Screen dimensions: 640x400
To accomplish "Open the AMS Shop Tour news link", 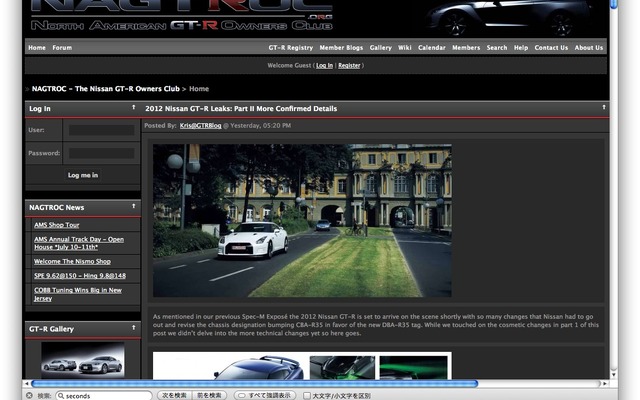I will [x=57, y=225].
